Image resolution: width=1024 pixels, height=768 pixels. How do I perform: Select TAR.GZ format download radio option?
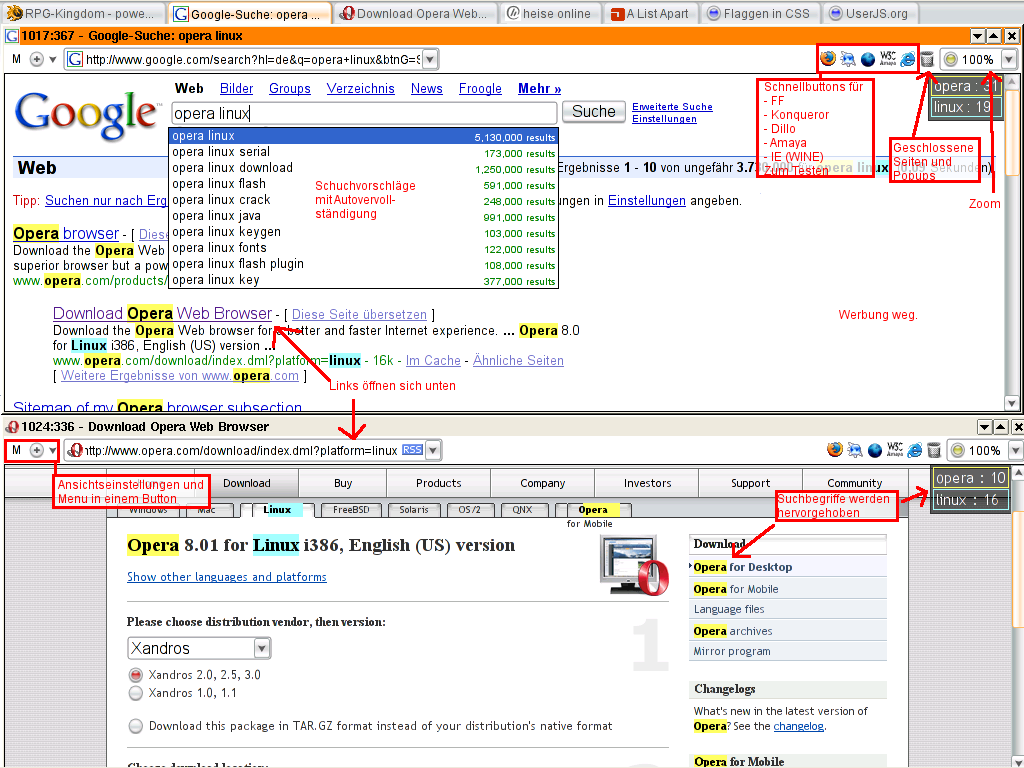click(x=135, y=726)
